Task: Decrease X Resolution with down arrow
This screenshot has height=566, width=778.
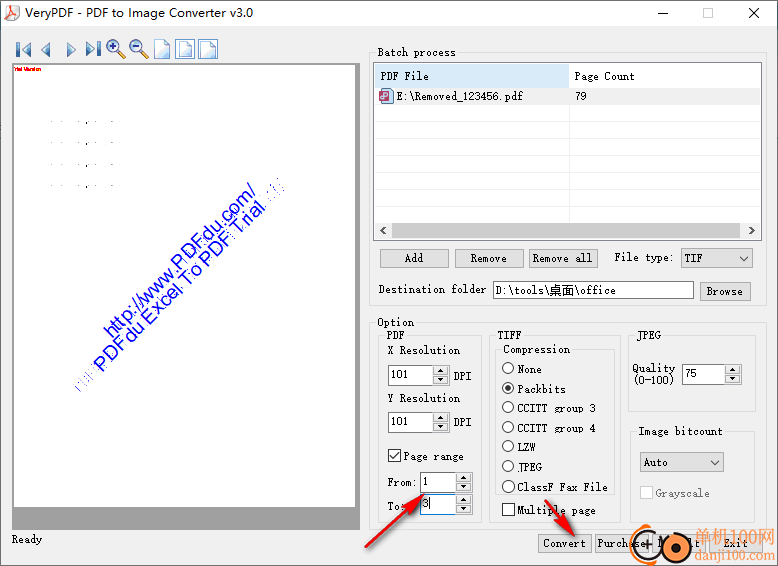Action: (440, 380)
